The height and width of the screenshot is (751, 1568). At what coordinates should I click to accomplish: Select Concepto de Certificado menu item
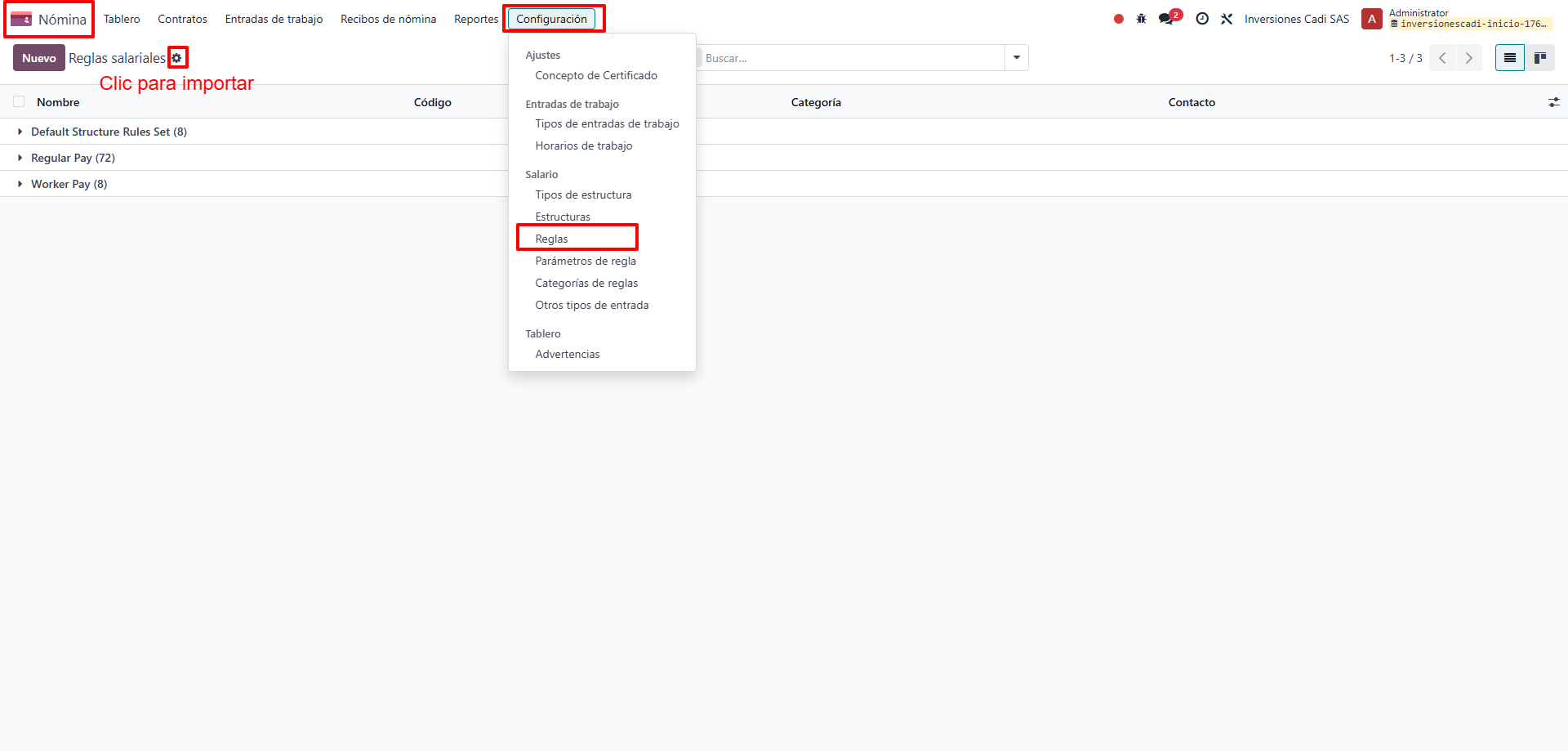pyautogui.click(x=596, y=75)
